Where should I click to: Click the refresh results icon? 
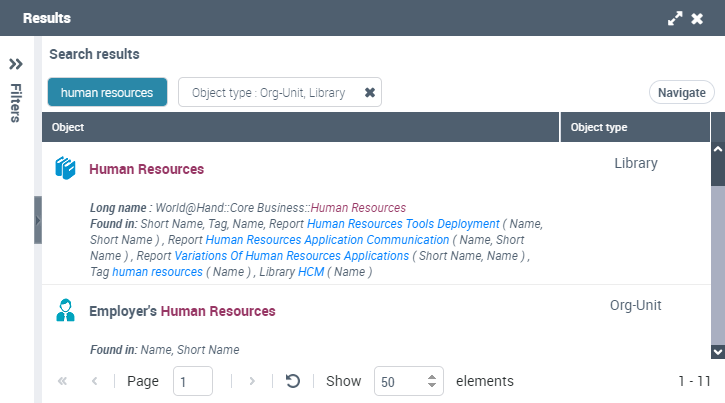pos(292,381)
